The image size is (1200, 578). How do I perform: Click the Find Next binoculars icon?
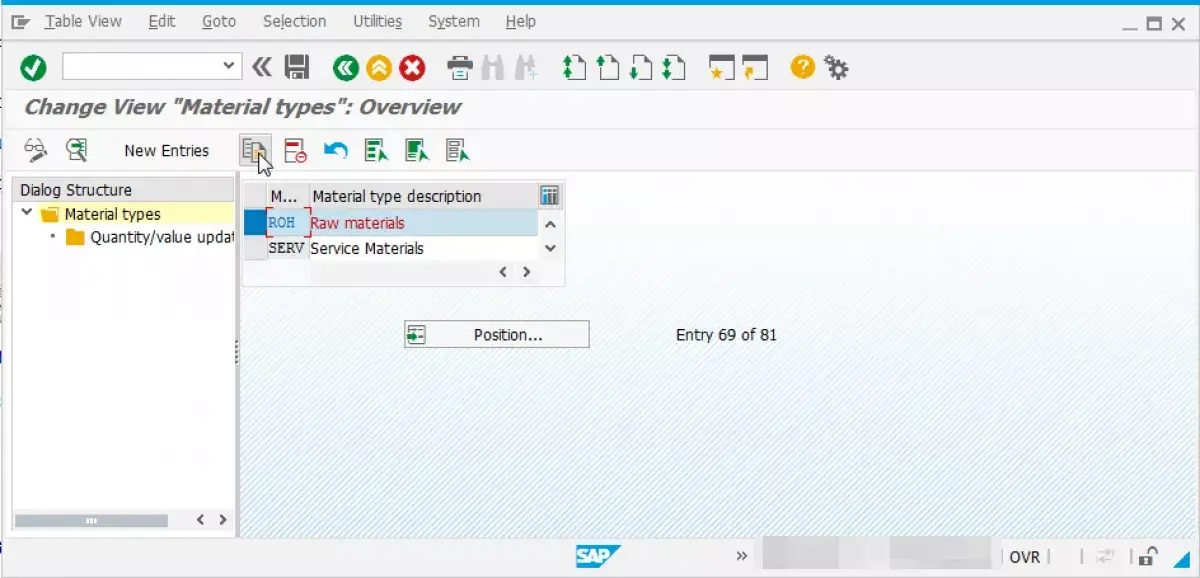(x=525, y=68)
